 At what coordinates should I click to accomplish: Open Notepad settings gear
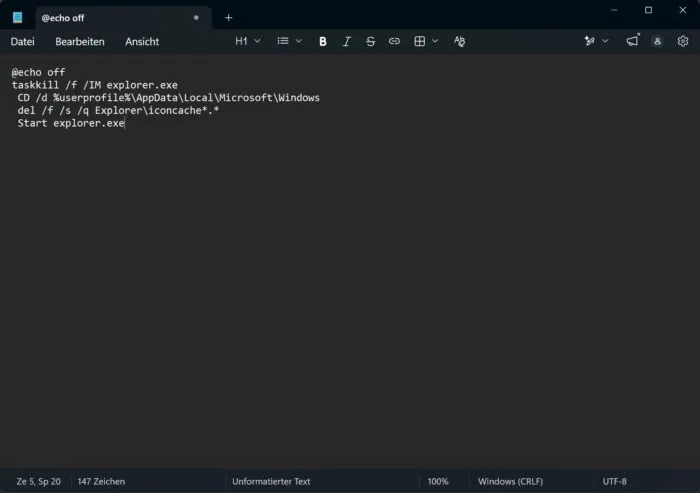click(683, 41)
